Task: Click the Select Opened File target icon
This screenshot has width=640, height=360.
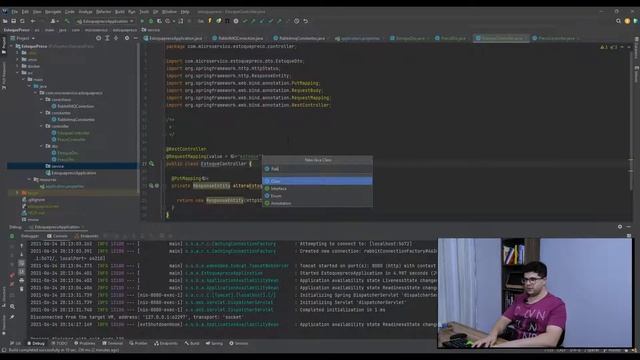Action: tap(98, 38)
